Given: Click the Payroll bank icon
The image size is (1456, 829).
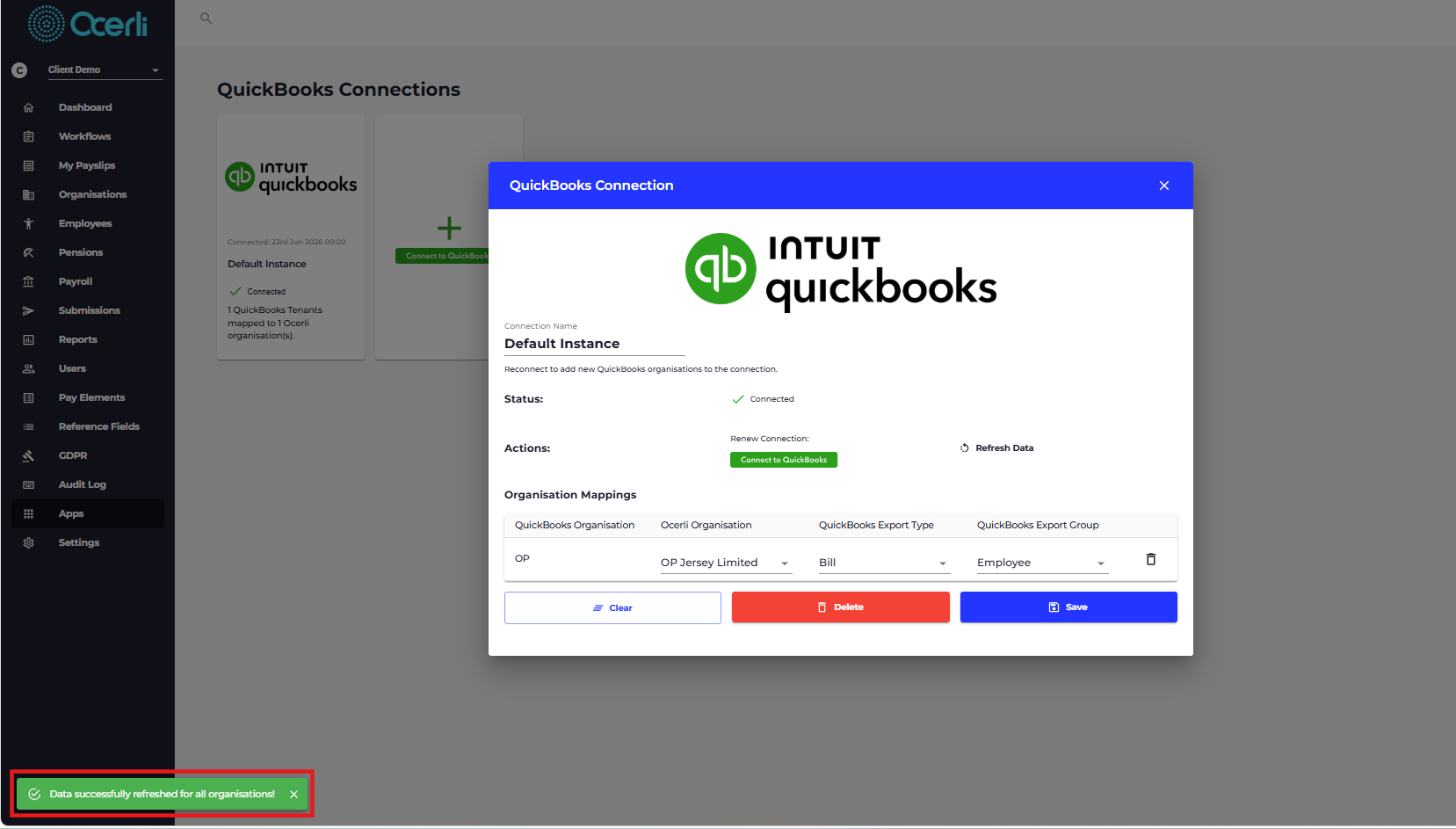Looking at the screenshot, I should [x=28, y=281].
